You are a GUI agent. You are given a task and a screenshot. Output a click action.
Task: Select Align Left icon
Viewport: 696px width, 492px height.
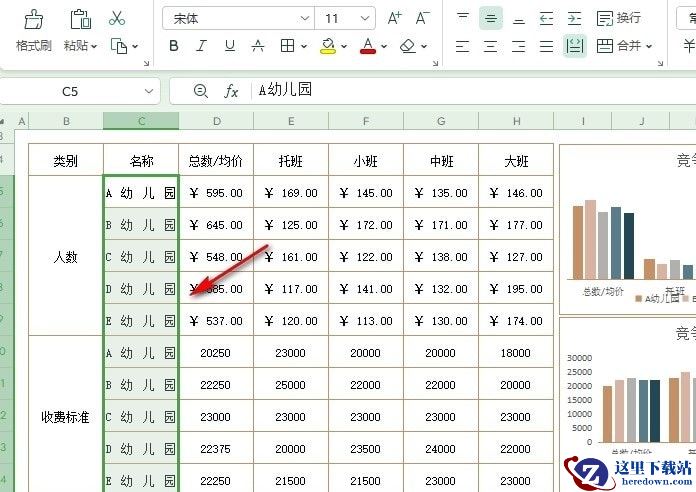point(463,46)
